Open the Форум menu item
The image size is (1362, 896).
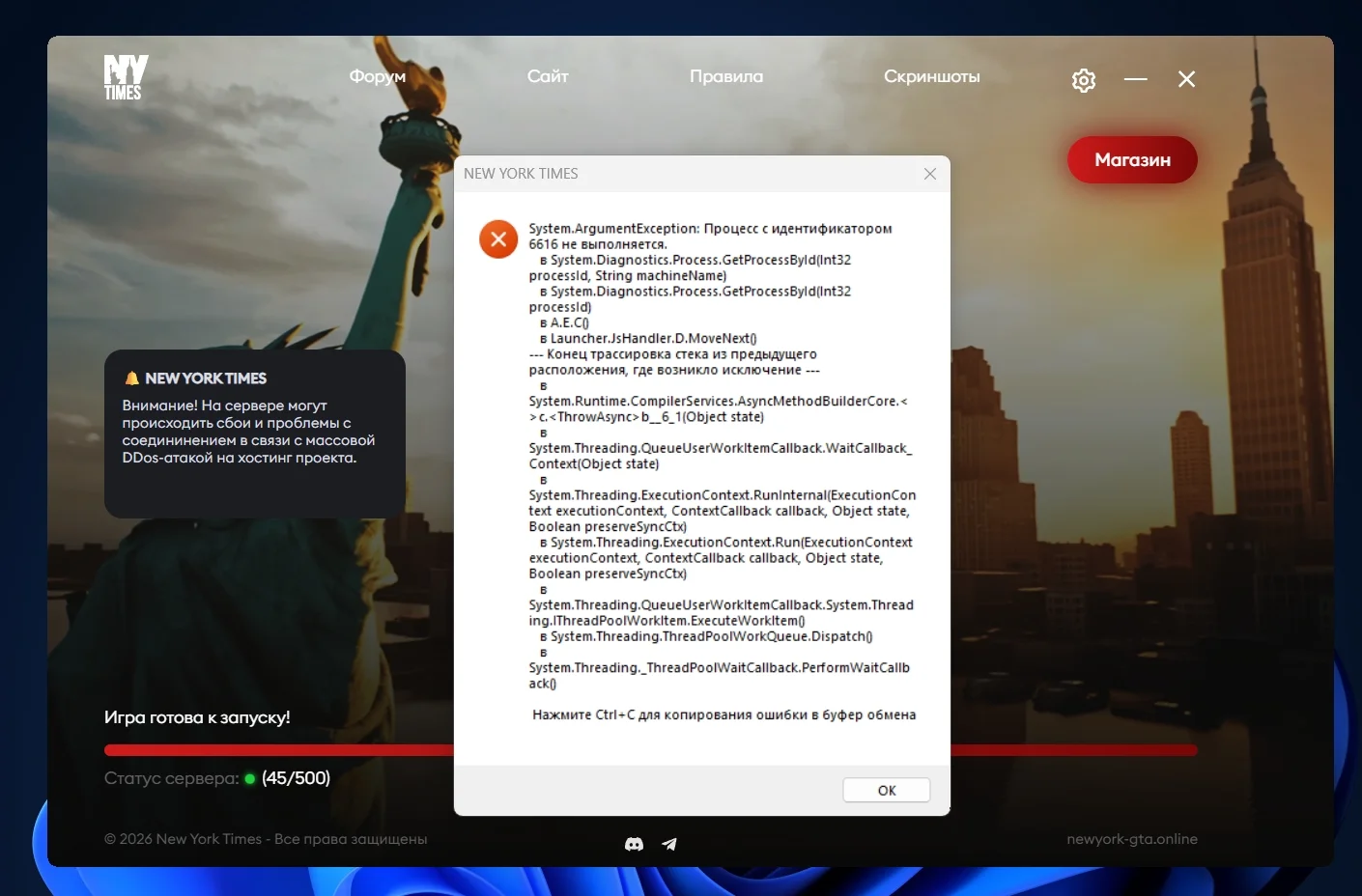click(378, 76)
